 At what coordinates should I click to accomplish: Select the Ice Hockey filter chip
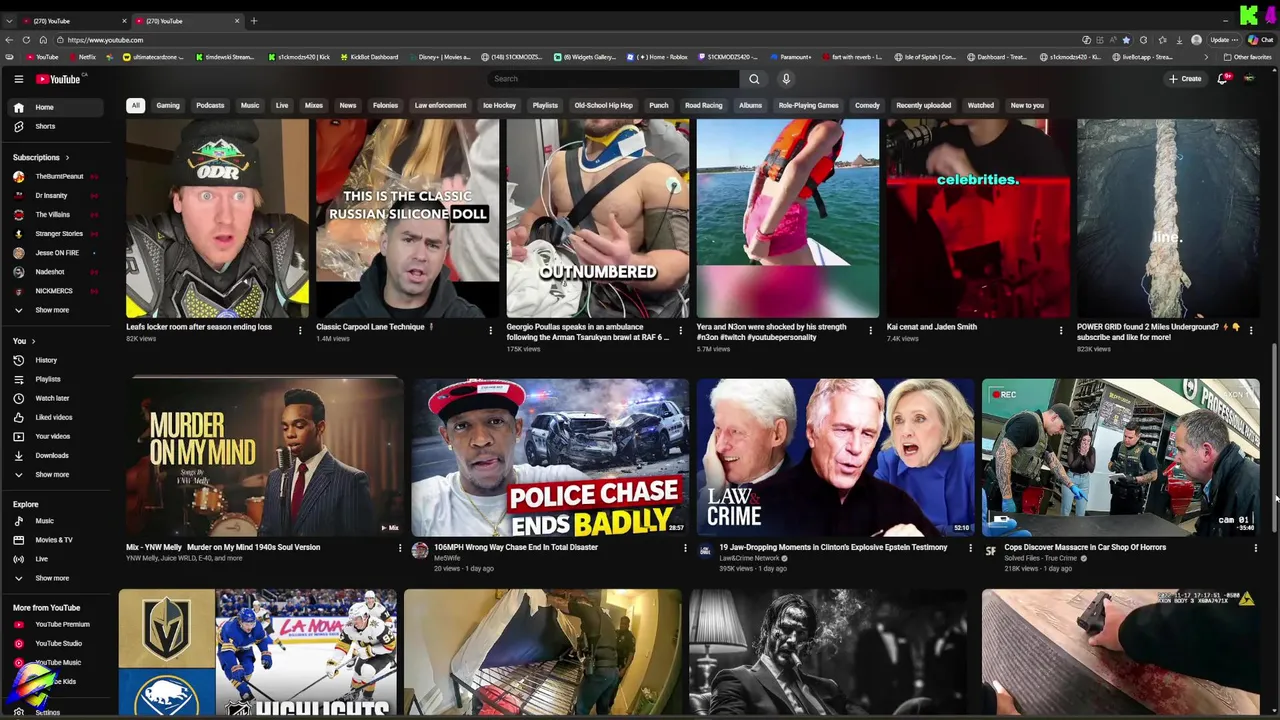point(499,105)
